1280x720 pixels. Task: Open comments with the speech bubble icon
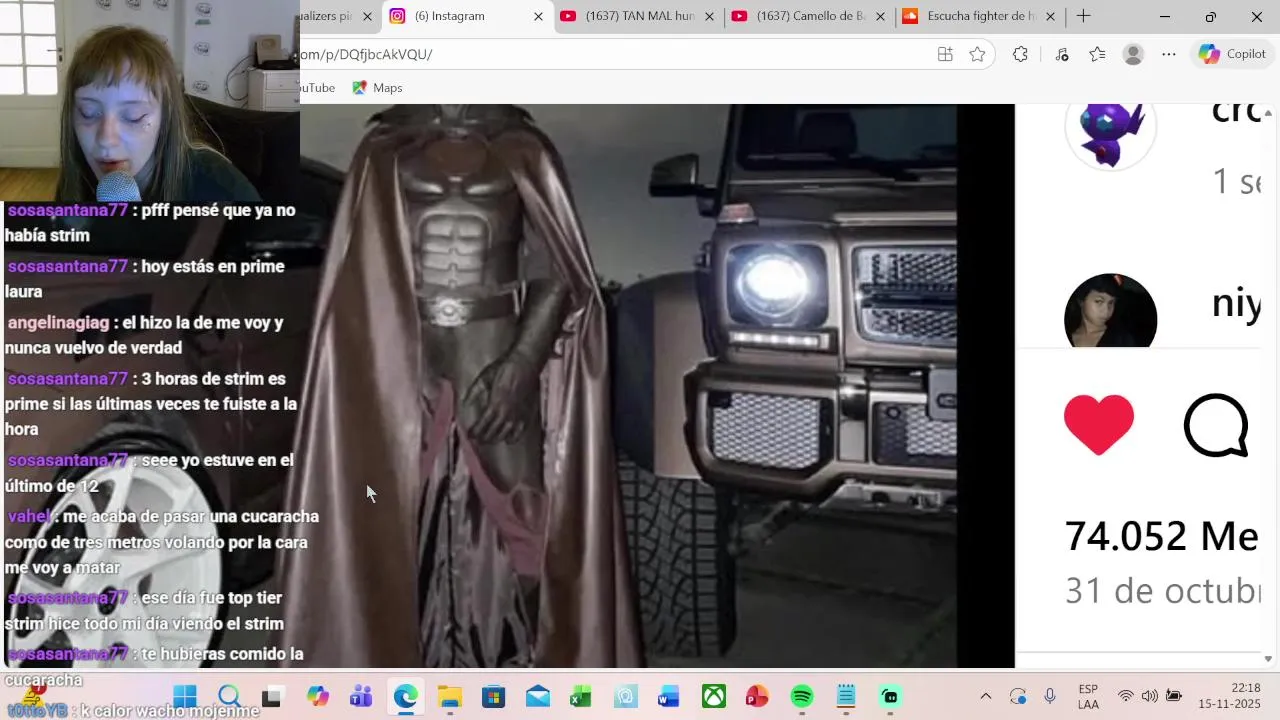point(1216,425)
